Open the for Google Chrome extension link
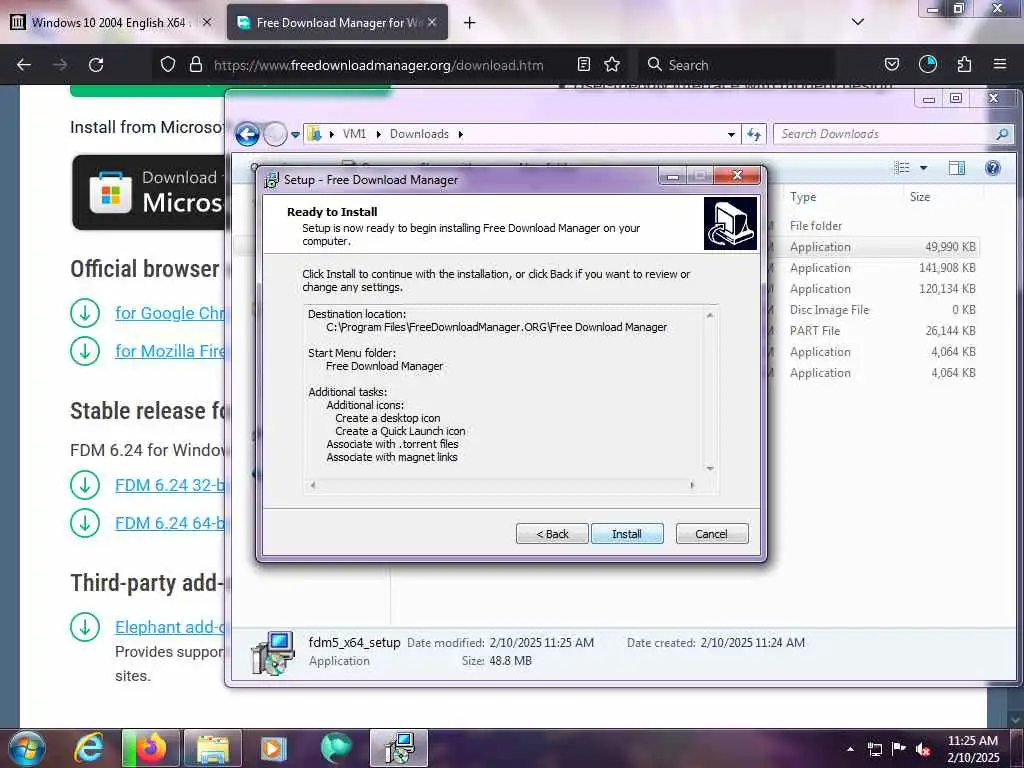This screenshot has height=768, width=1024. [170, 313]
